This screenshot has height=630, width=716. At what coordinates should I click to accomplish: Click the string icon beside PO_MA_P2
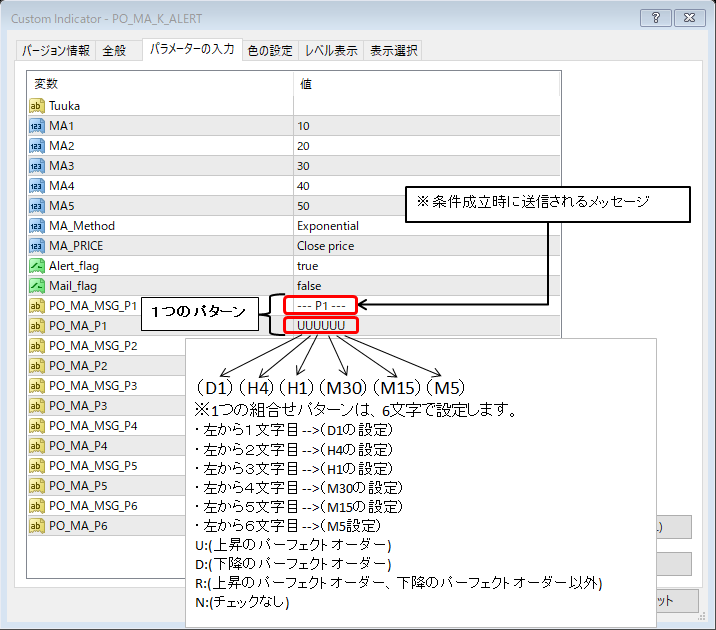pyautogui.click(x=37, y=366)
